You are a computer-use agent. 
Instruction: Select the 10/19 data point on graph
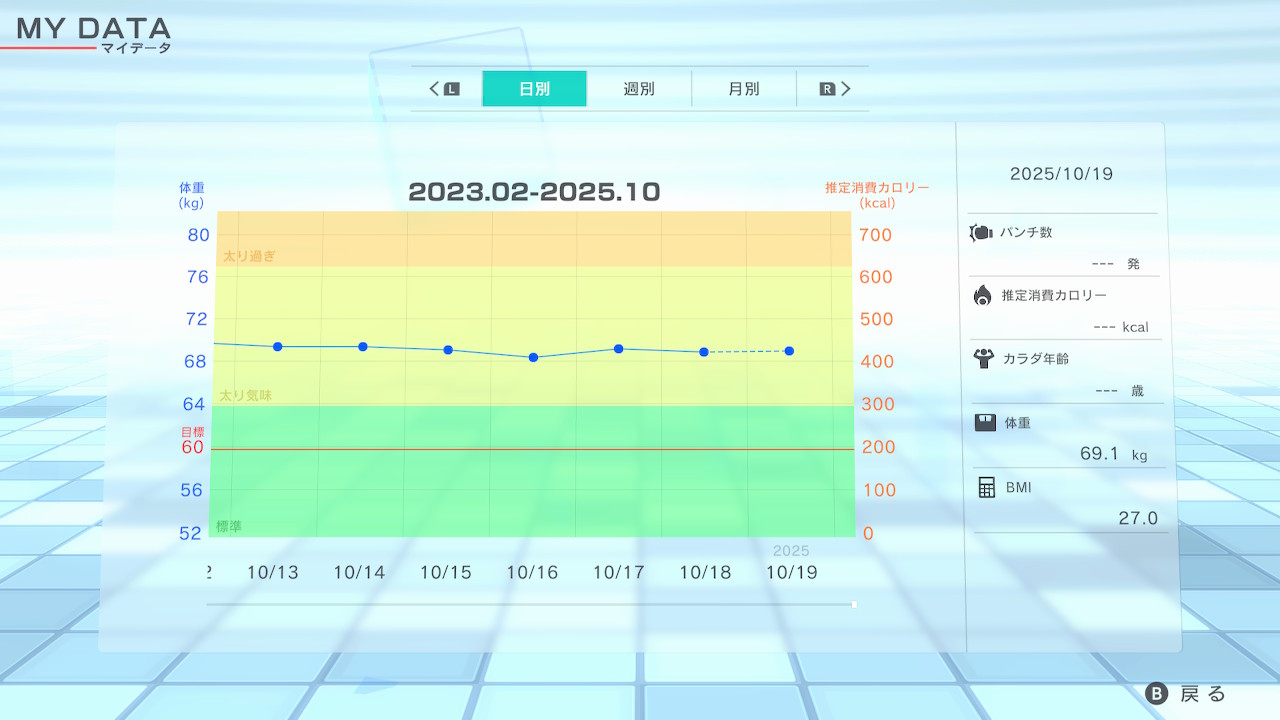(x=789, y=351)
